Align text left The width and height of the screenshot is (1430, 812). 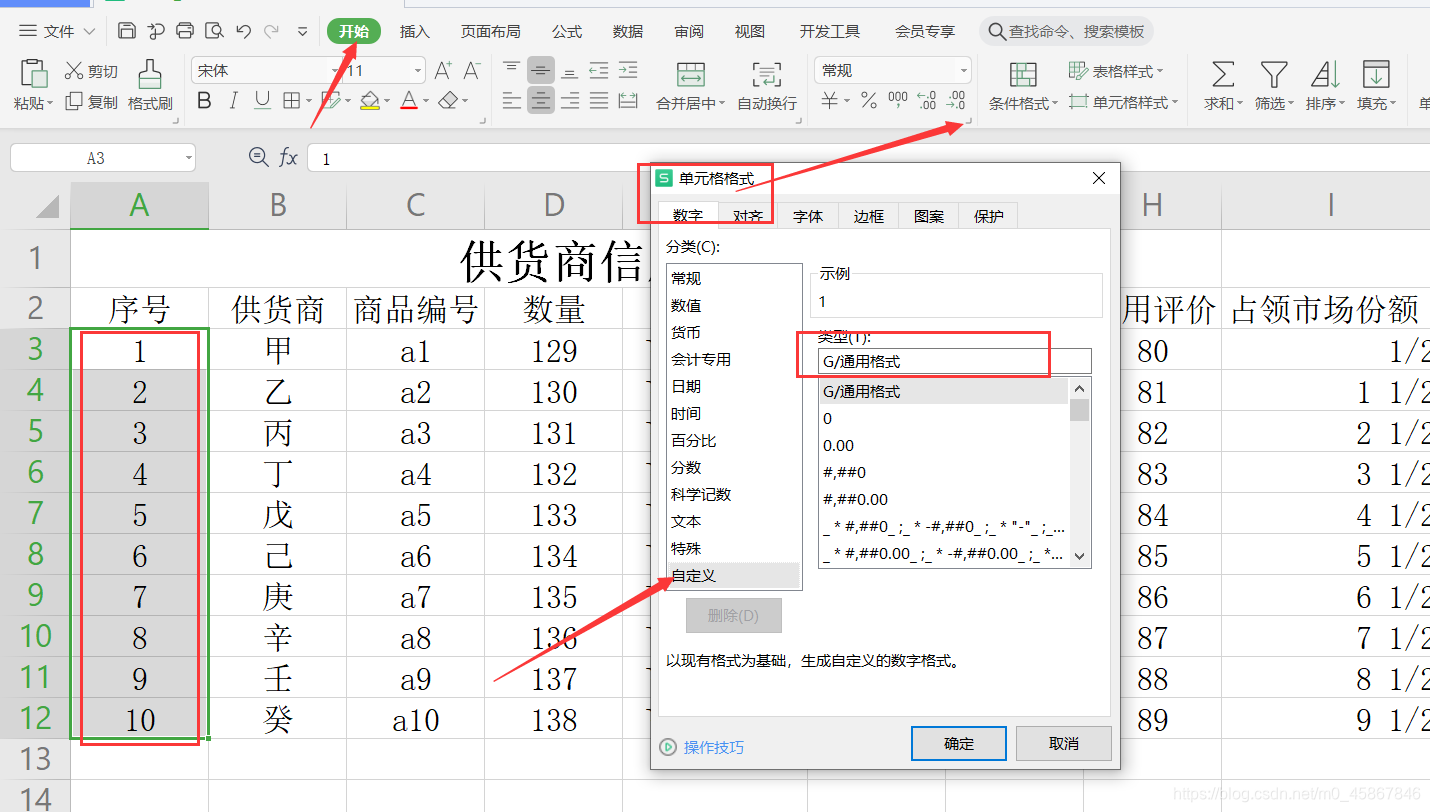click(512, 100)
